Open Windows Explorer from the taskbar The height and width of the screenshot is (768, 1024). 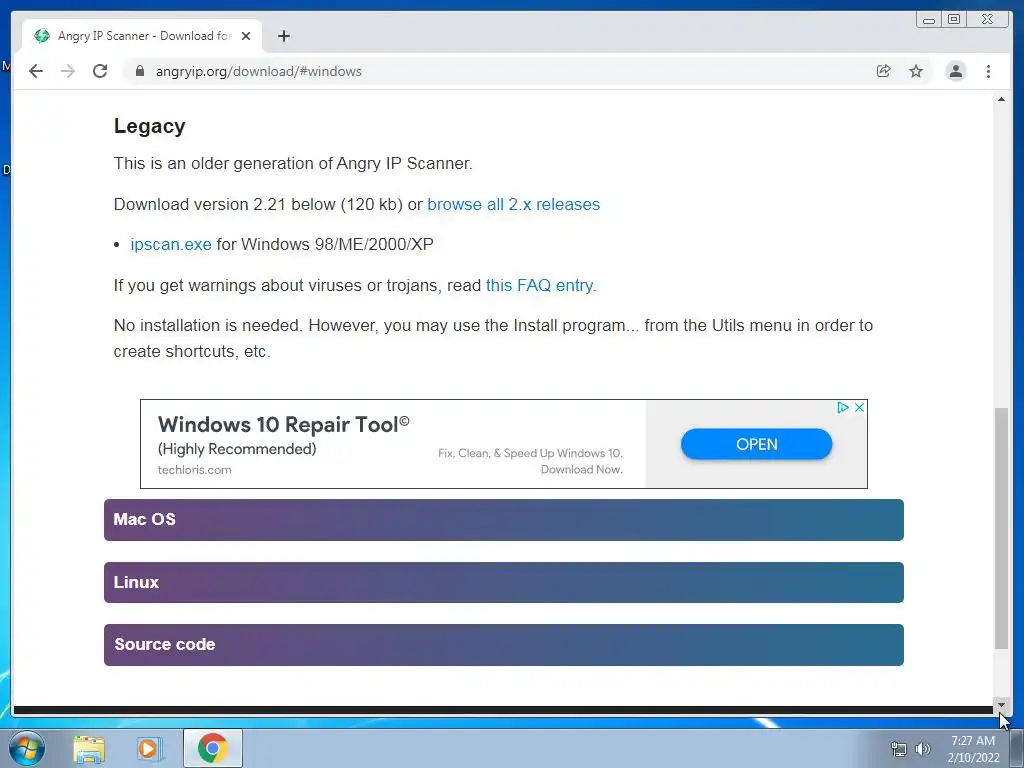tap(89, 748)
